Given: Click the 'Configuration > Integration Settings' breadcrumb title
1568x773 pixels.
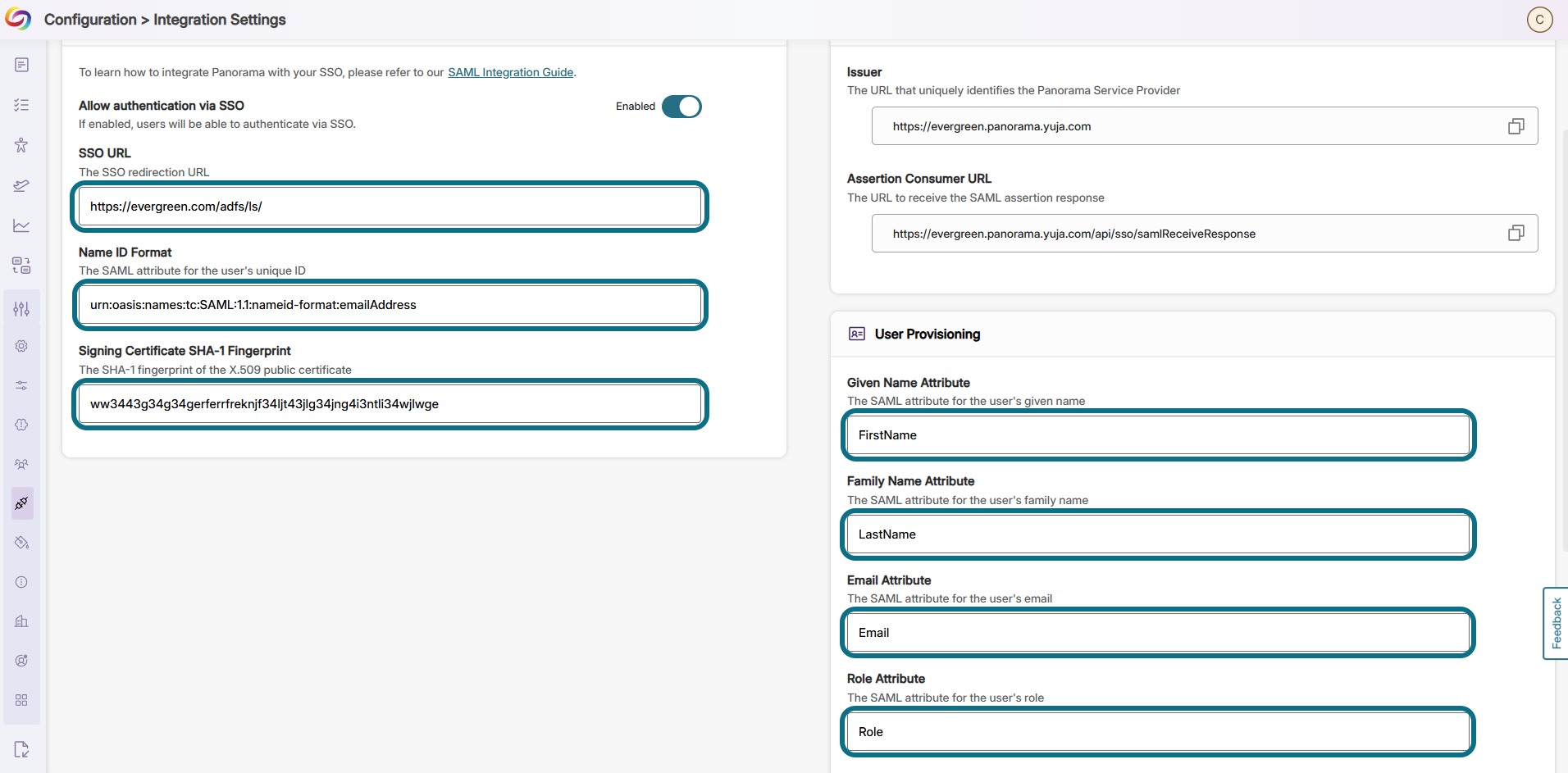Looking at the screenshot, I should pyautogui.click(x=165, y=20).
